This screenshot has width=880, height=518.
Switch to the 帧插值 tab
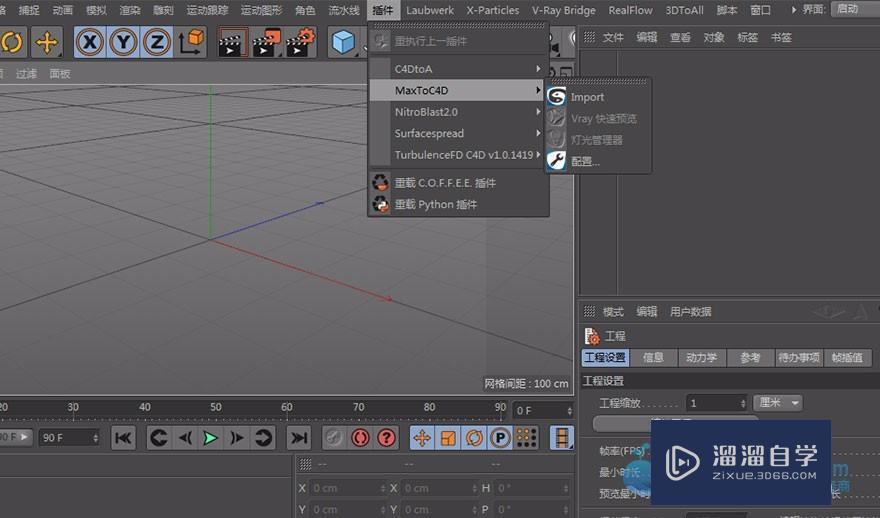847,357
